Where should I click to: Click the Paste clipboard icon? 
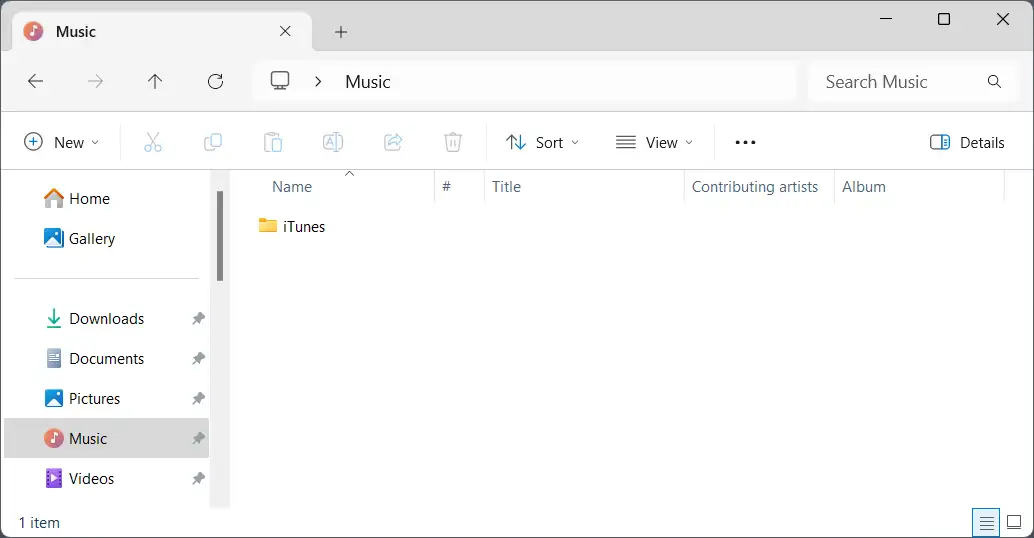[x=273, y=142]
